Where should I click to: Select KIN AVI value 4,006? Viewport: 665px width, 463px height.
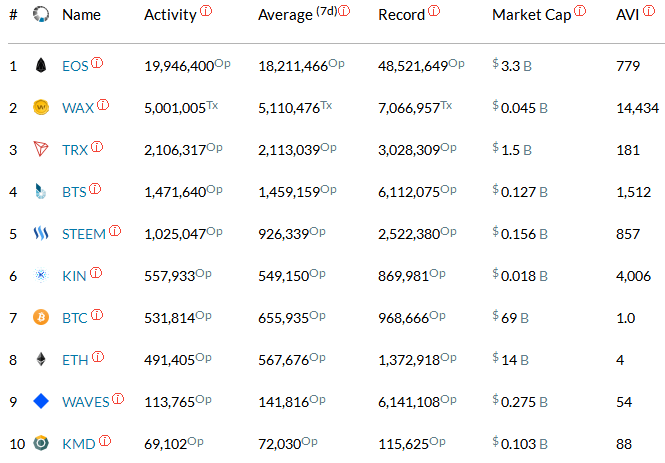633,276
